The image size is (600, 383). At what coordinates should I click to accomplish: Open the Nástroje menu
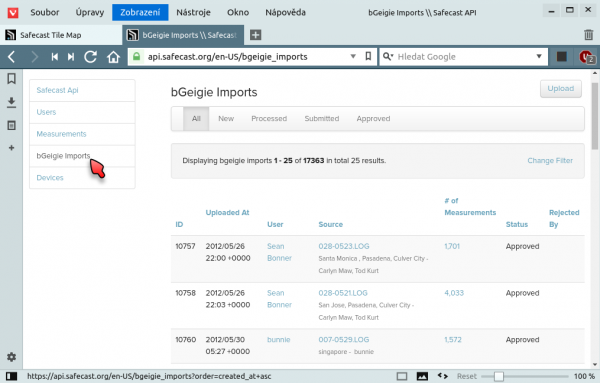coord(193,13)
